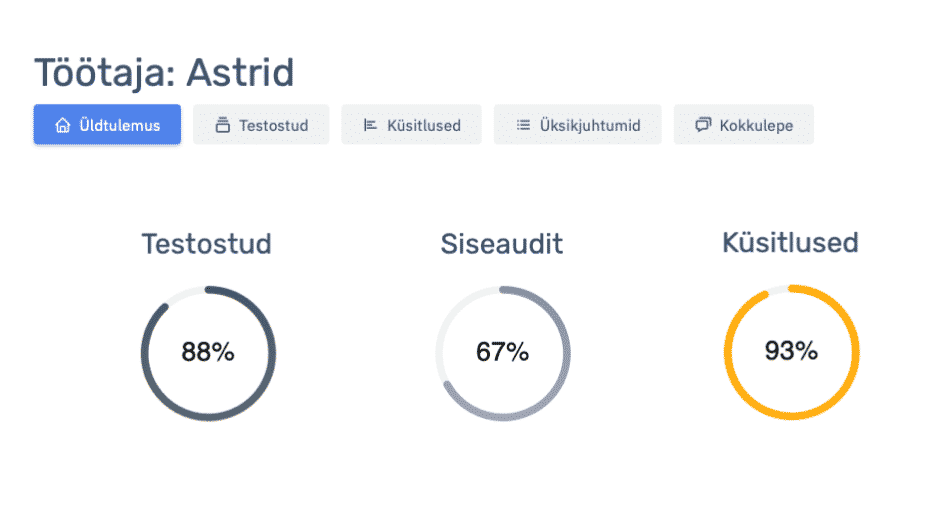Click the list icon beside Üksikjuhtumid
943x506 pixels.
point(522,126)
